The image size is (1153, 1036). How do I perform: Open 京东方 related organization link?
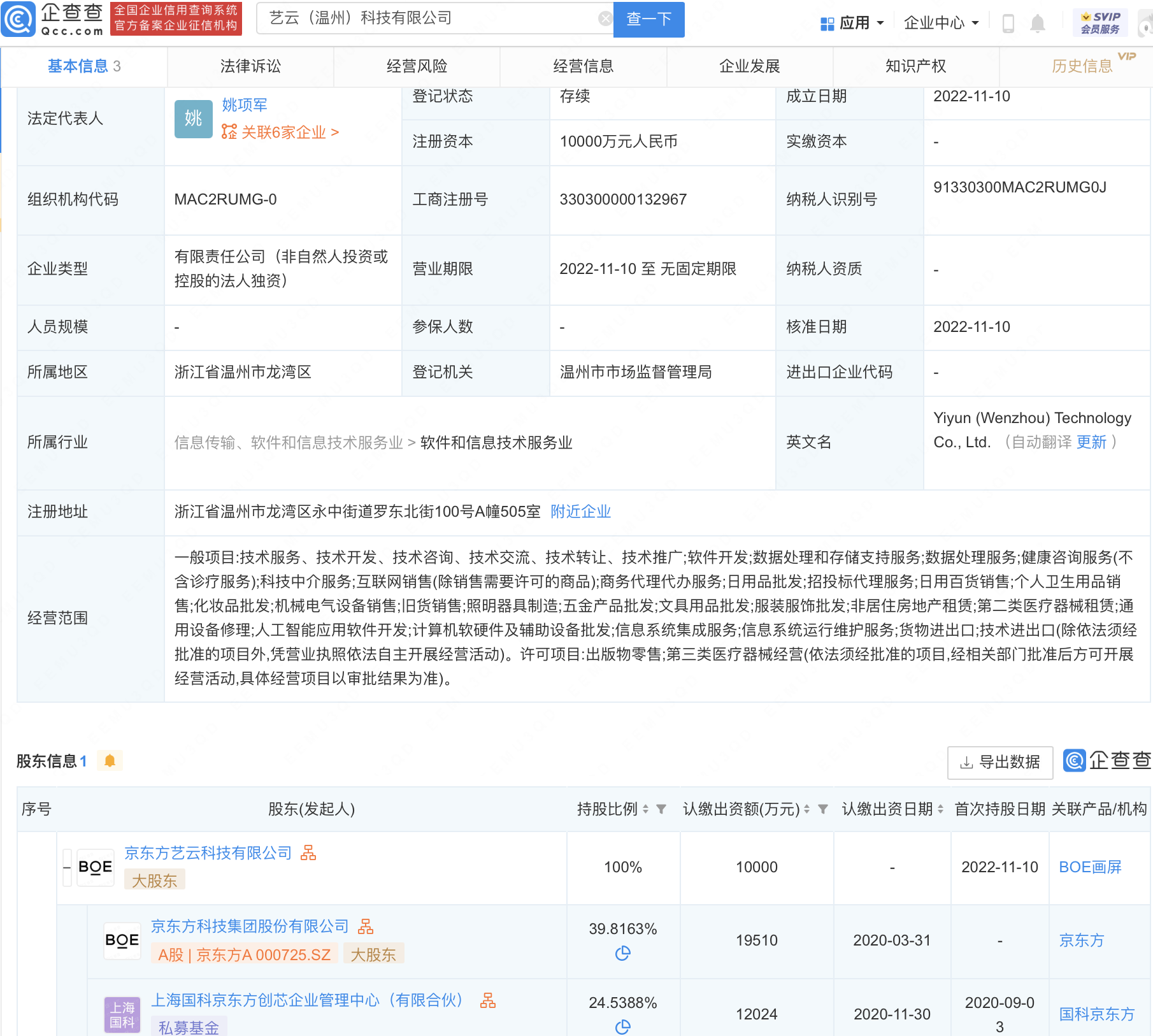point(1081,940)
